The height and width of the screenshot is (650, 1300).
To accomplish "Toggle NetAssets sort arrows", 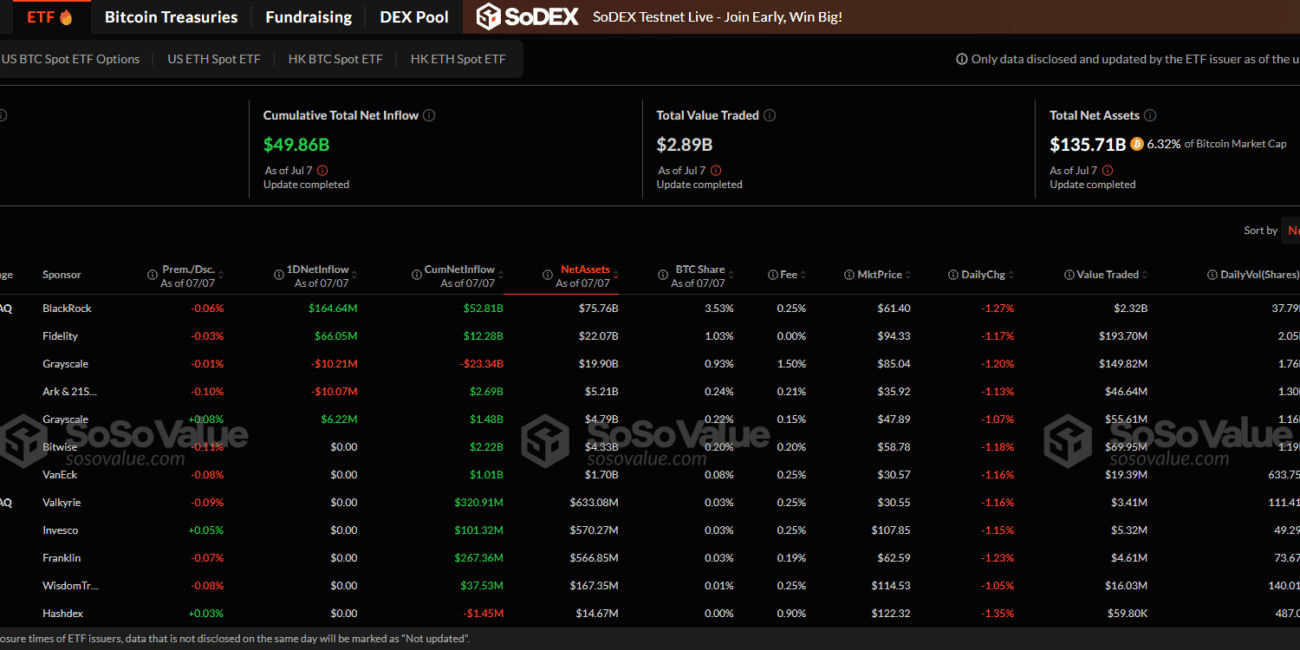I will 615,274.
